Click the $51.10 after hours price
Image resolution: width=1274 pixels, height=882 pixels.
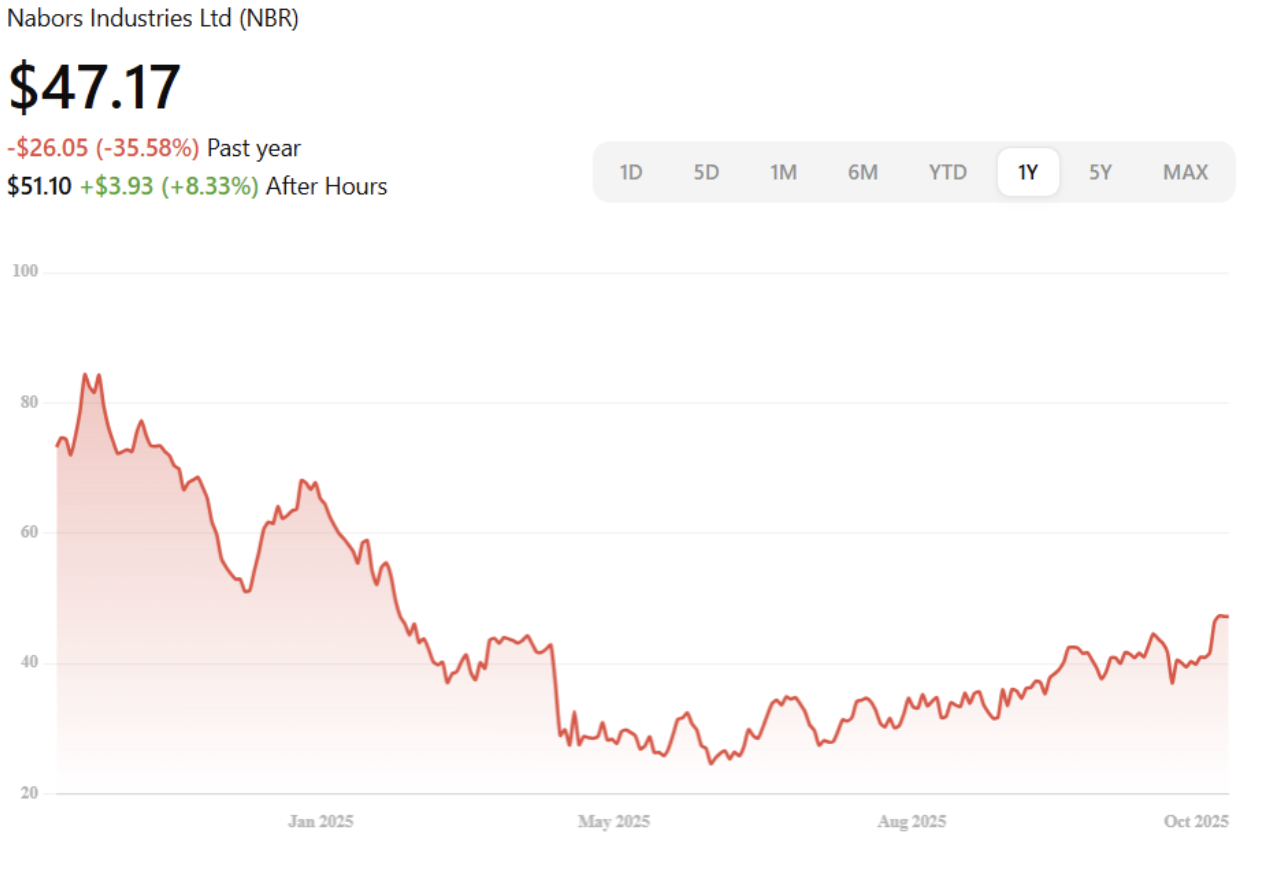(x=39, y=186)
